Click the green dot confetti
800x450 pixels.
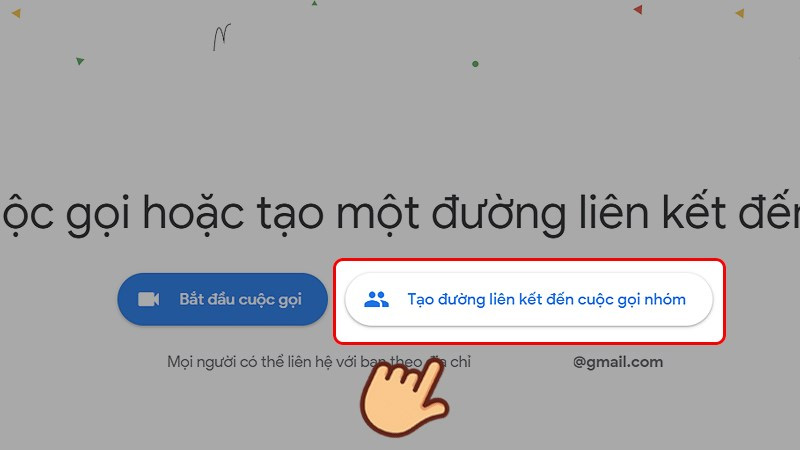pyautogui.click(x=476, y=64)
